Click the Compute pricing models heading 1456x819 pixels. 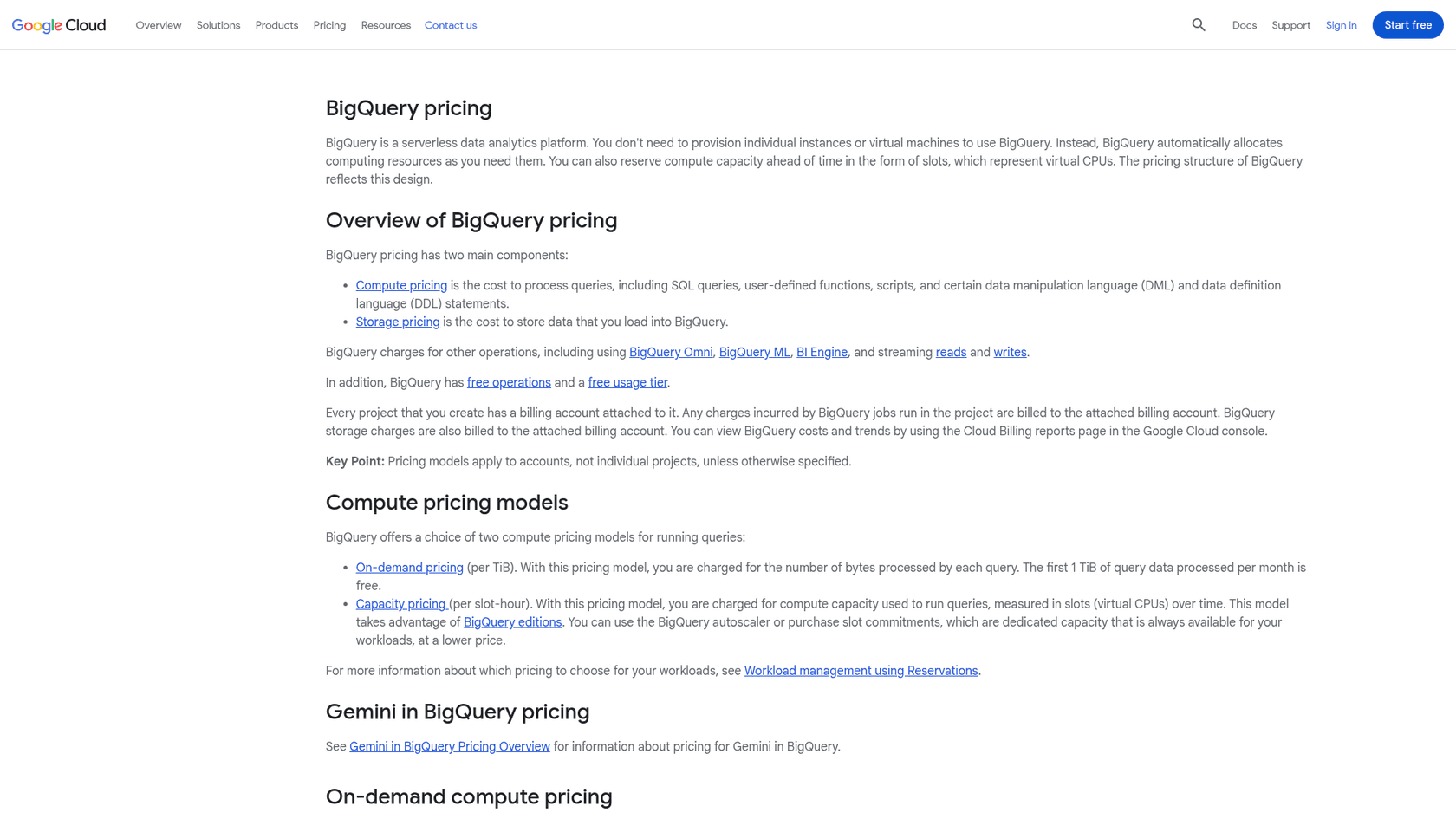tap(446, 503)
